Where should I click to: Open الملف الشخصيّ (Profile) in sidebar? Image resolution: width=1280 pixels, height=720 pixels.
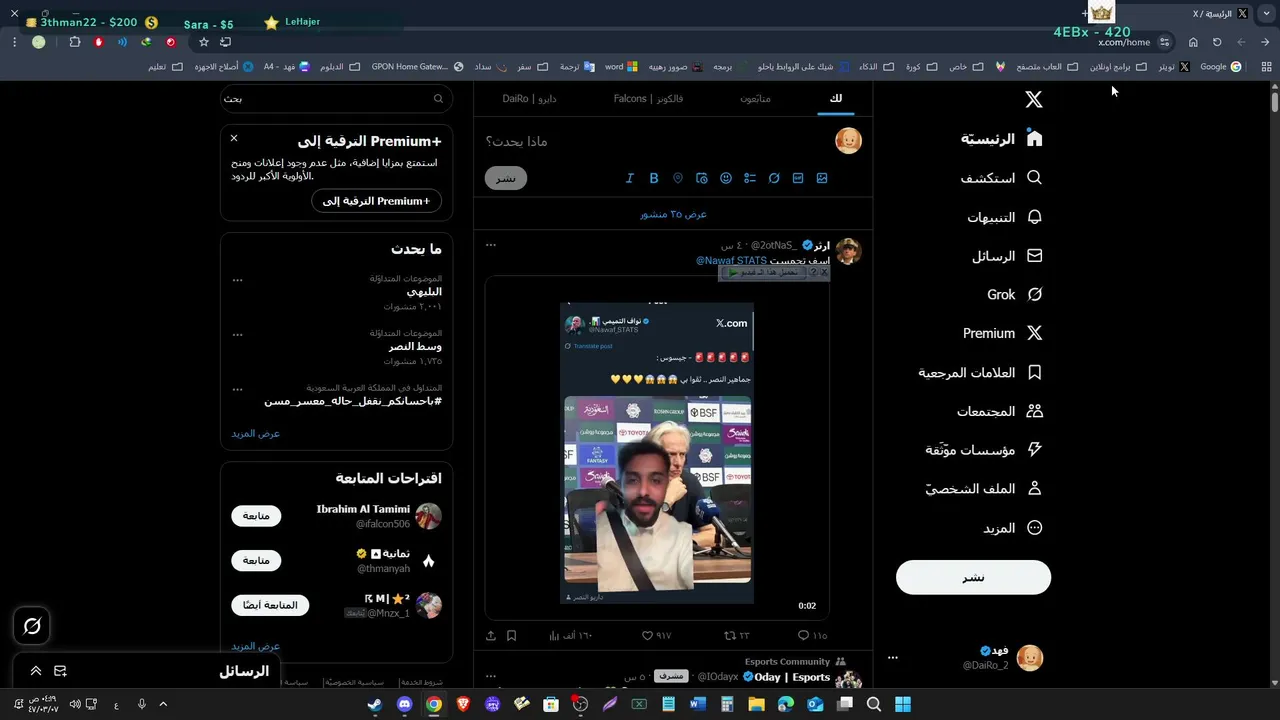(x=984, y=489)
